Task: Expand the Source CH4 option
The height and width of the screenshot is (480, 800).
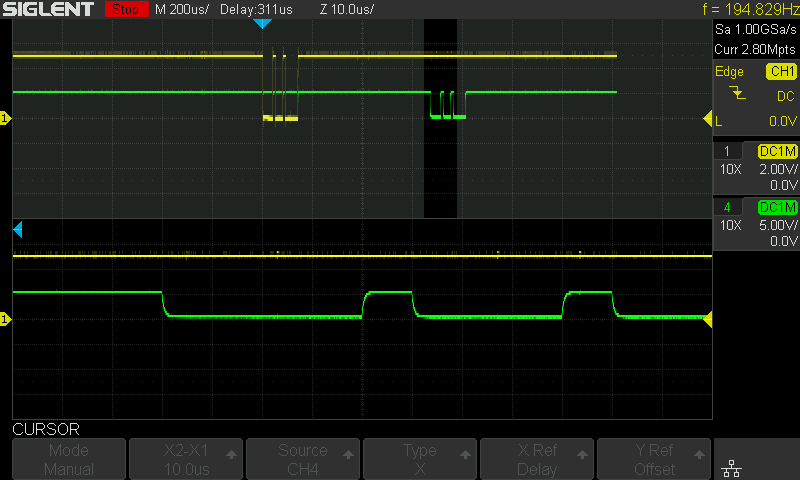Action: [303, 460]
